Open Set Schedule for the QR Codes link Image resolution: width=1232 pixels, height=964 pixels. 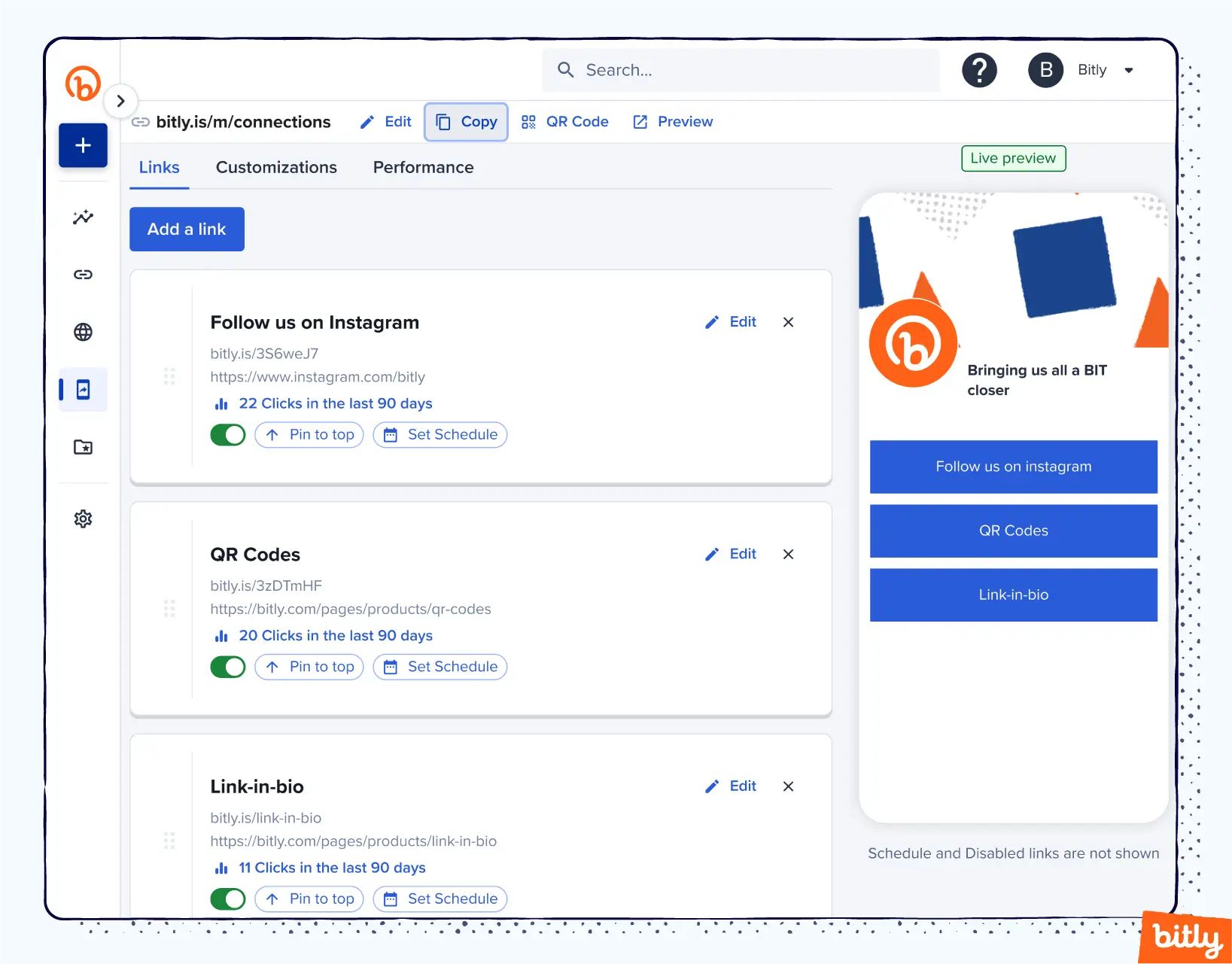[x=440, y=667]
